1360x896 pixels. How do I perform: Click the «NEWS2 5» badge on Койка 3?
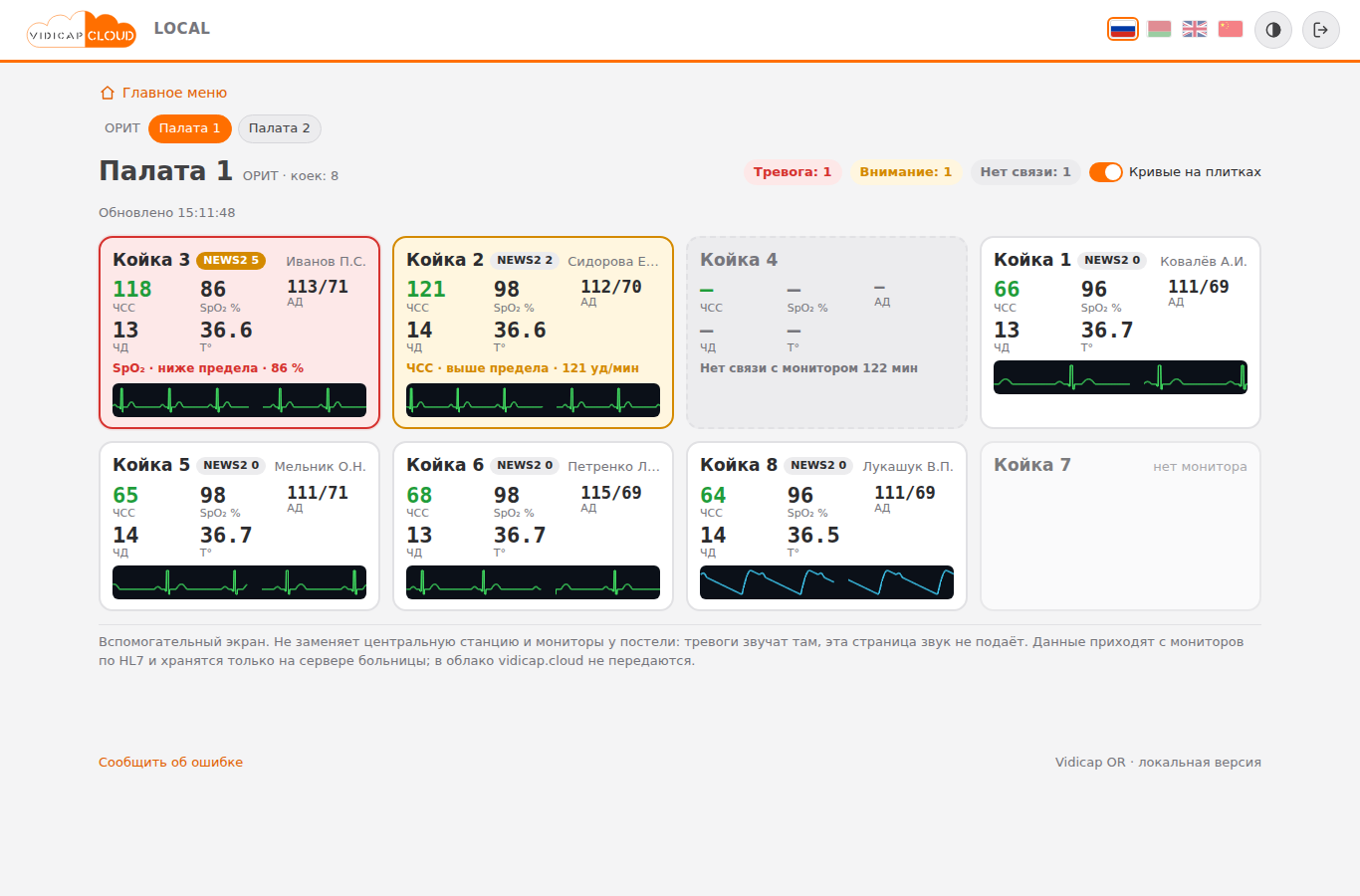coord(231,261)
